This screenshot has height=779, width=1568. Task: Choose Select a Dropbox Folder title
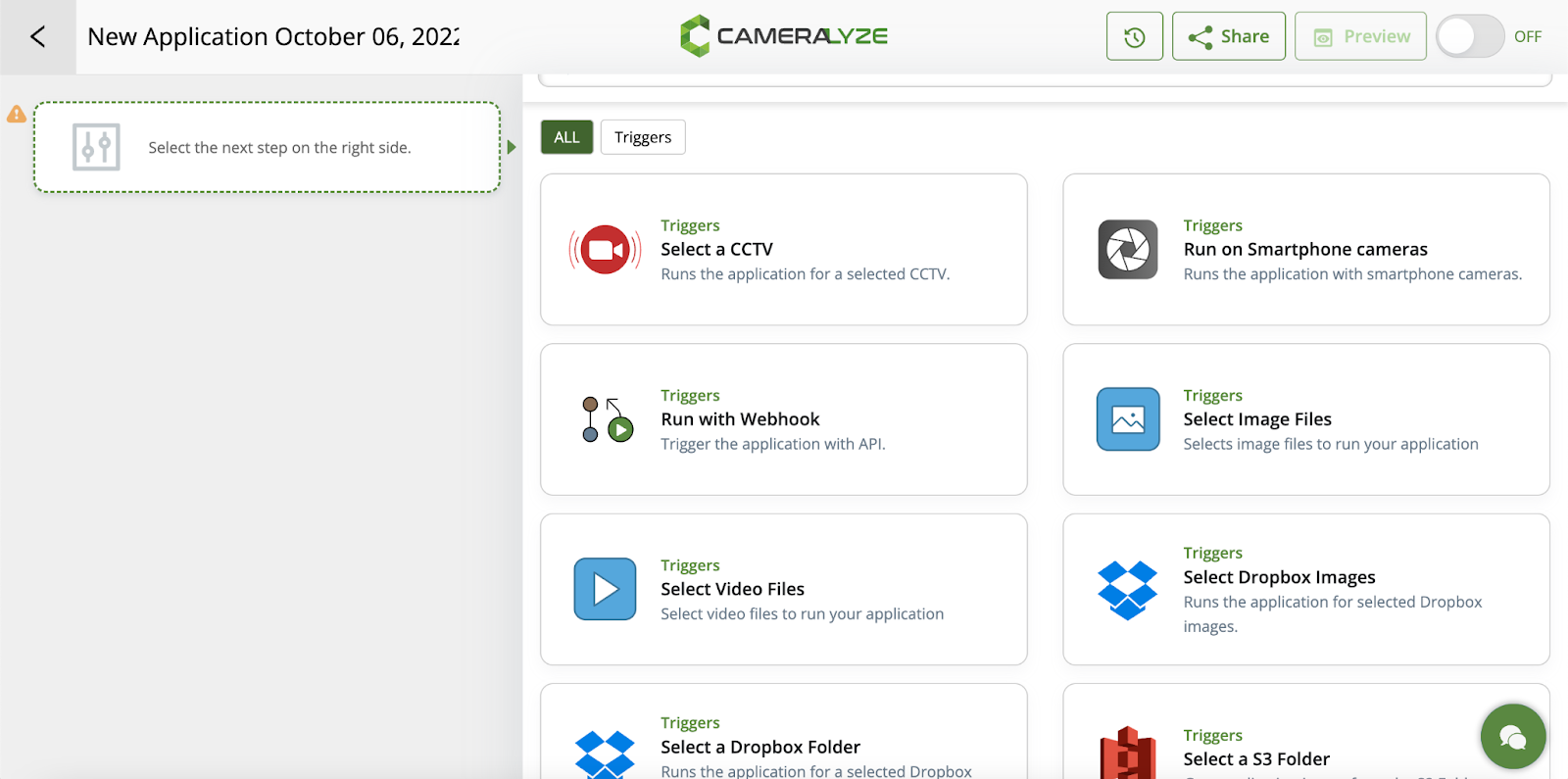(760, 747)
